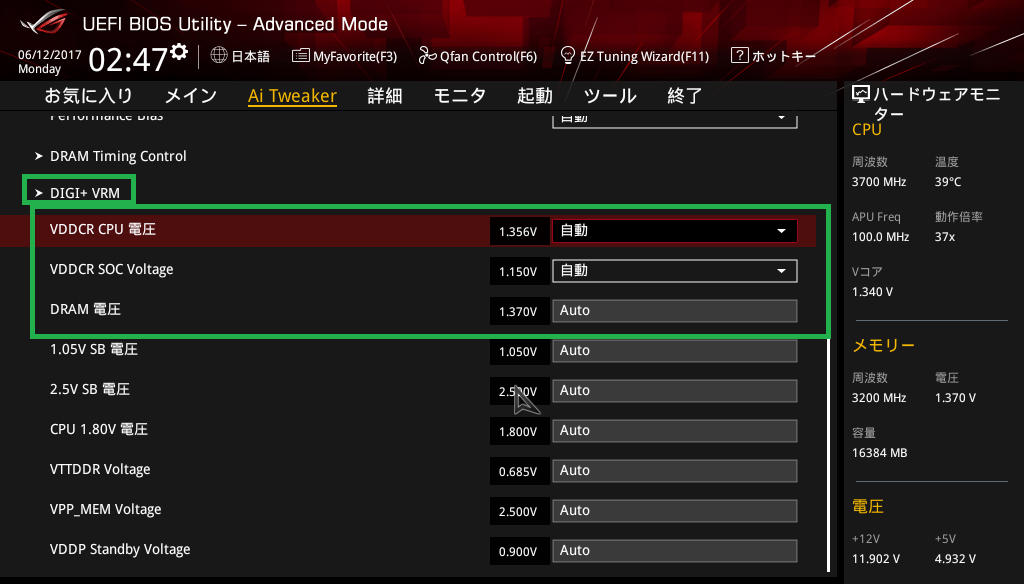Select CPU 1.80V 電圧 label
The image size is (1024, 584).
click(x=99, y=429)
